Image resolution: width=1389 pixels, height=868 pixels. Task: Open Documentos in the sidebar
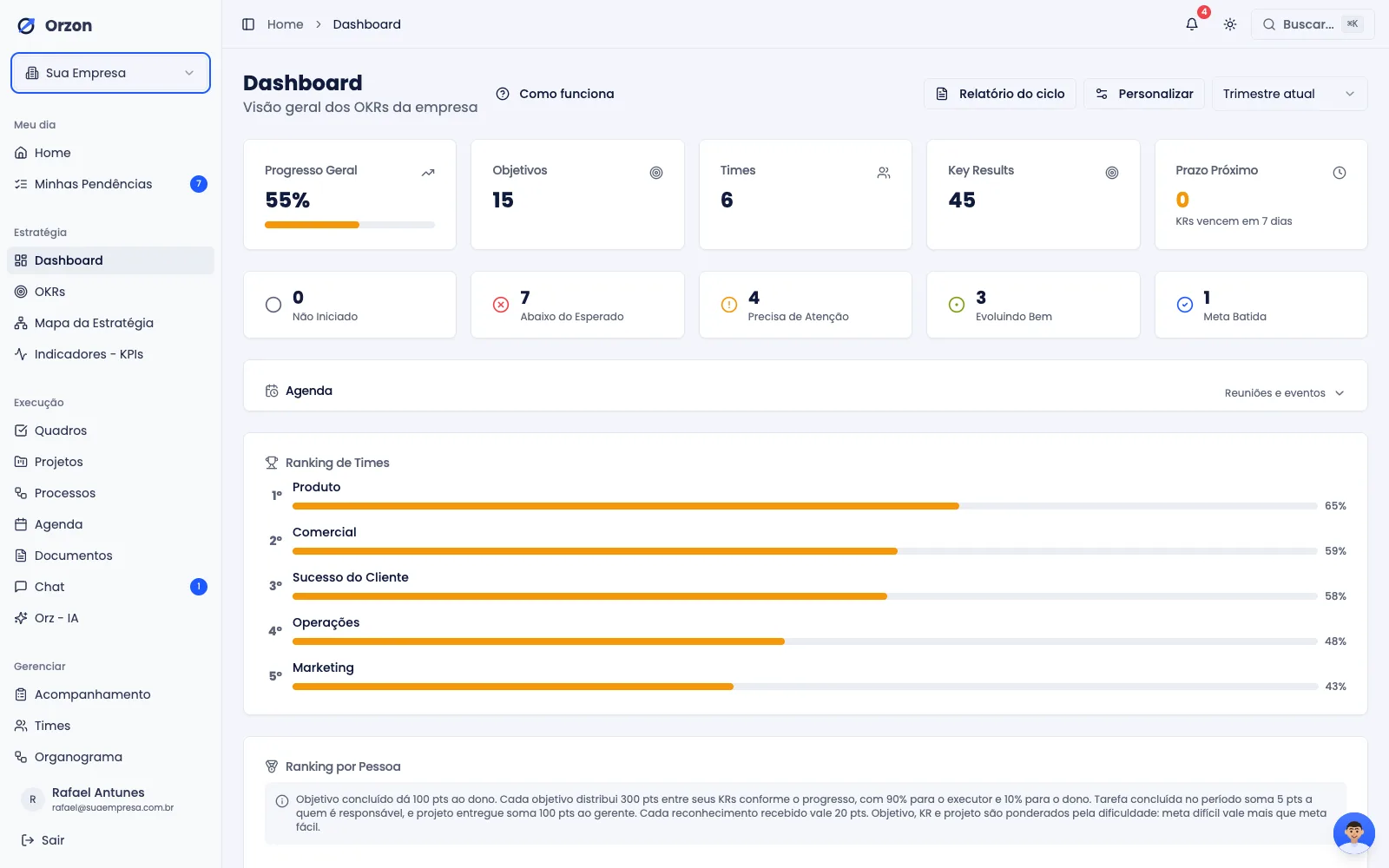pos(110,556)
